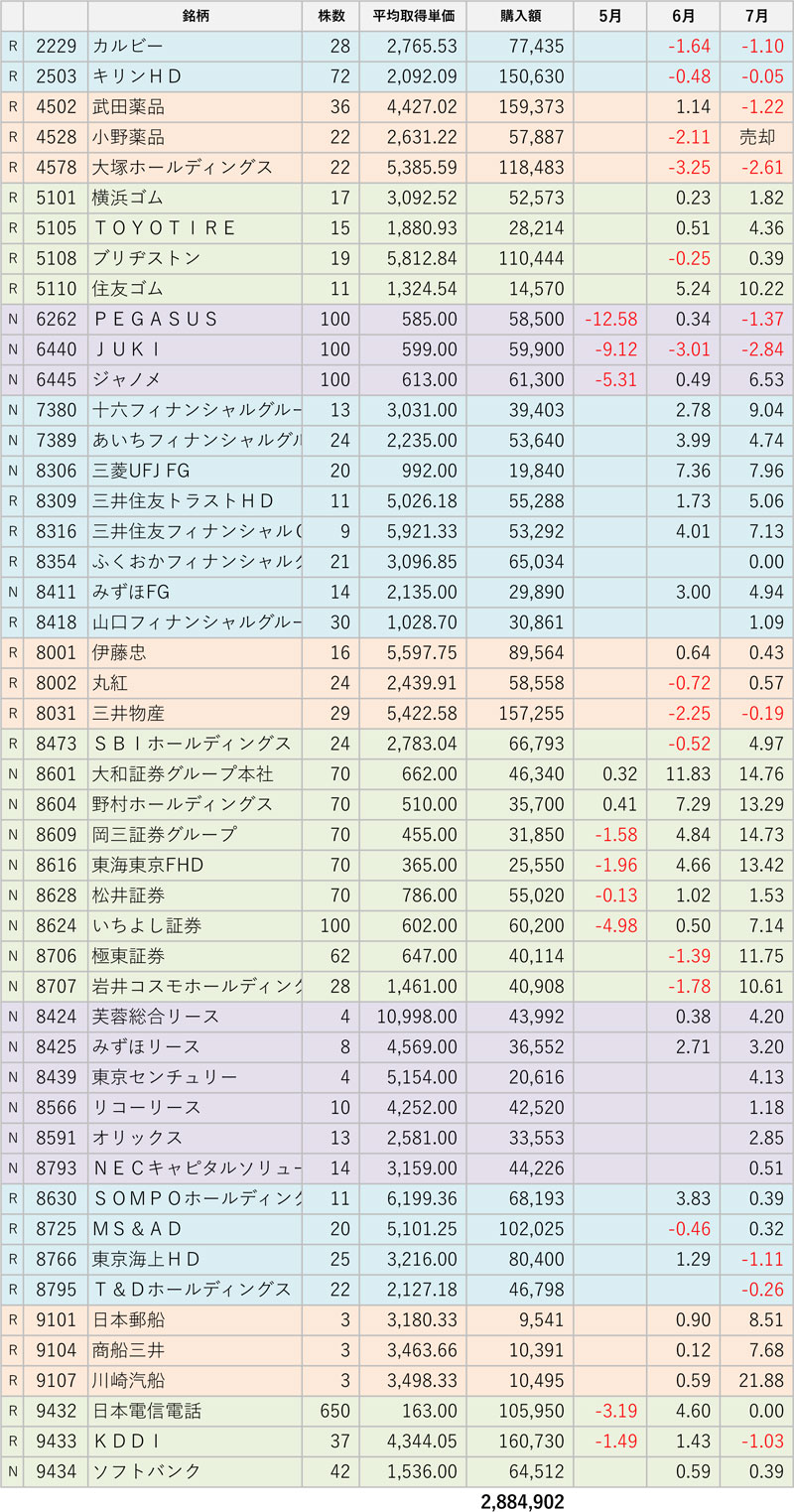Click the 銘柄 column header
The height and width of the screenshot is (1512, 794).
tap(195, 16)
